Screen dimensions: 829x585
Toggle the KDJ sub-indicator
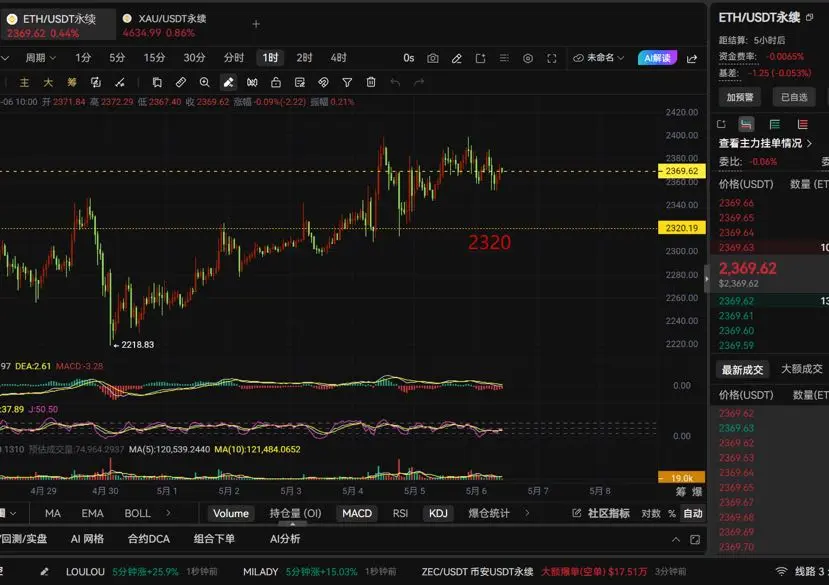pos(438,513)
